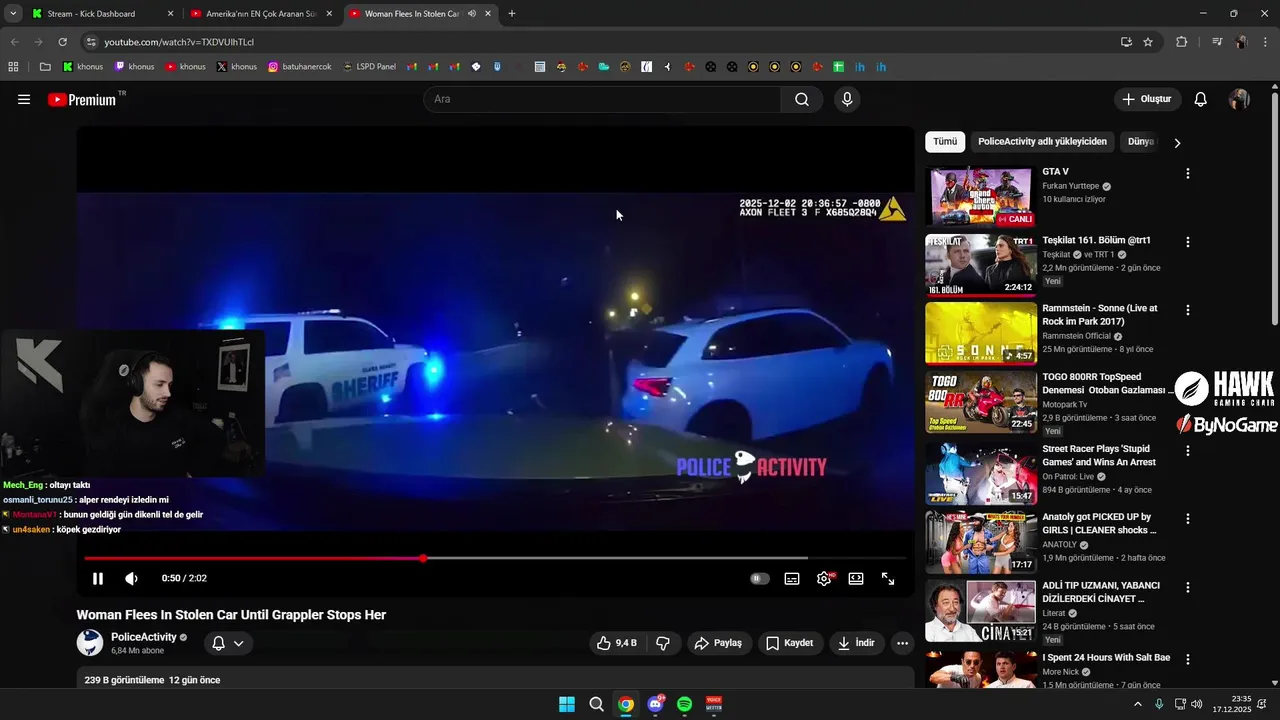Open more actions below the video
The width and height of the screenshot is (1280, 720).
click(903, 643)
